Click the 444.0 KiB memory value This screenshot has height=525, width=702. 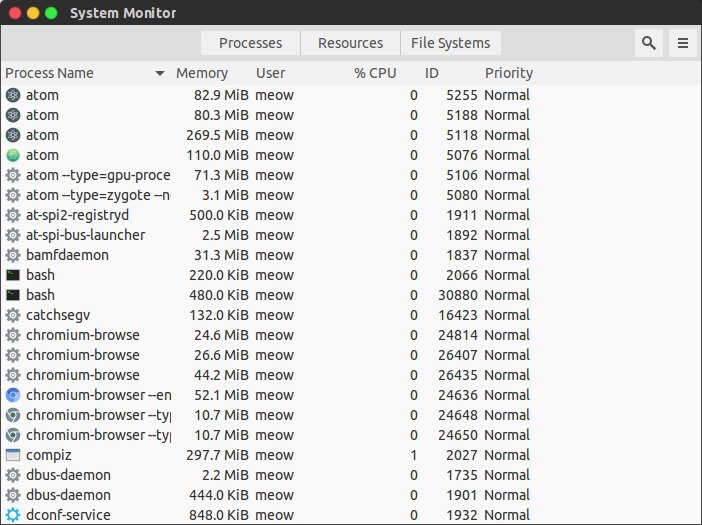pos(218,495)
